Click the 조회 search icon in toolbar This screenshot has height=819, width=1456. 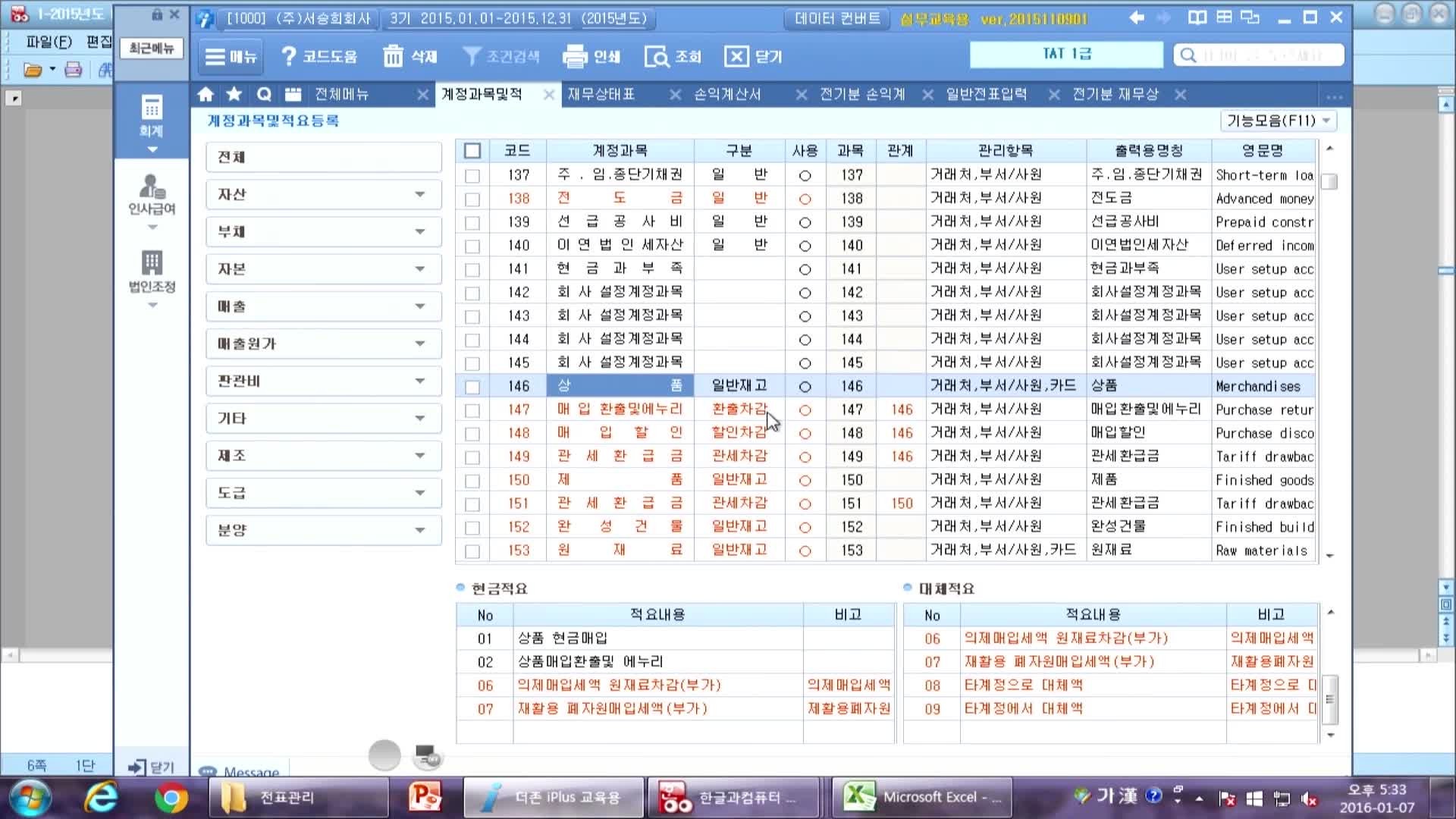point(656,56)
